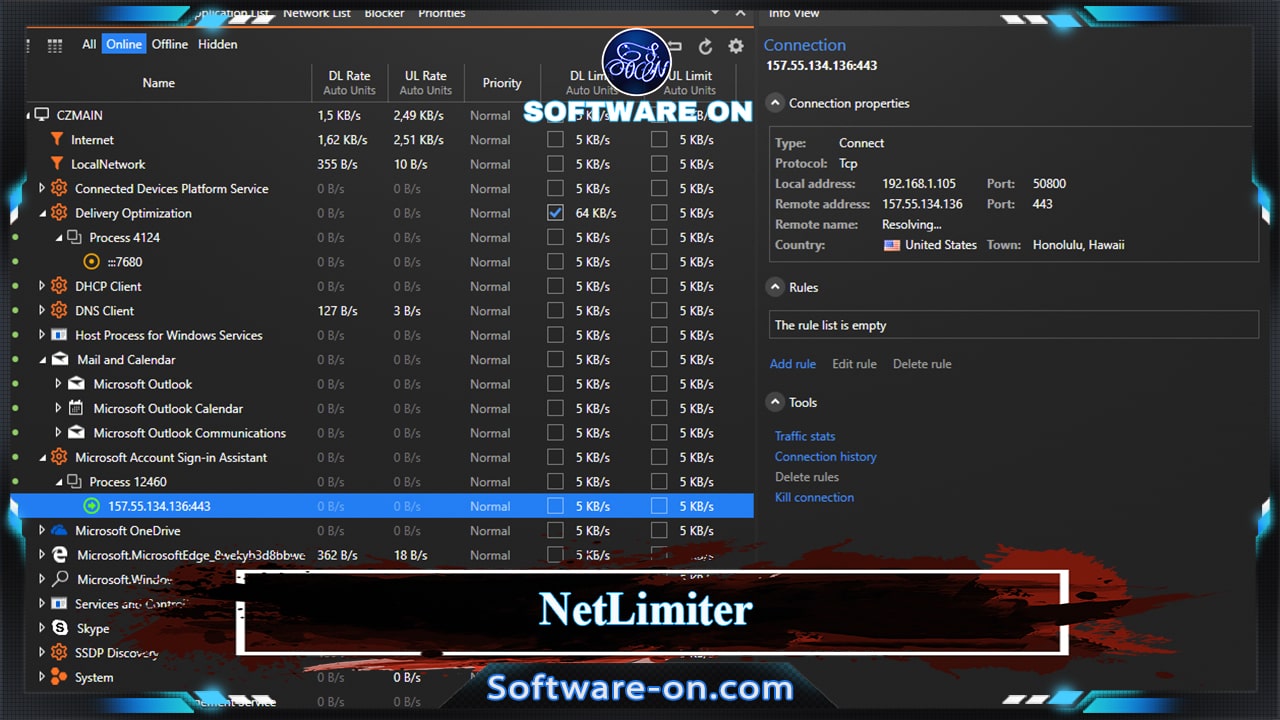Switch to the Blocker tab
This screenshot has width=1280, height=720.
click(384, 13)
